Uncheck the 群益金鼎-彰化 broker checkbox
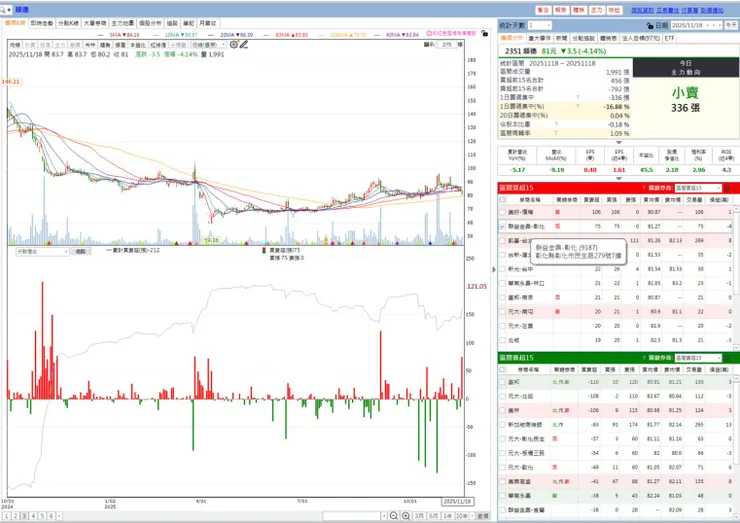This screenshot has height=523, width=740. coord(503,227)
